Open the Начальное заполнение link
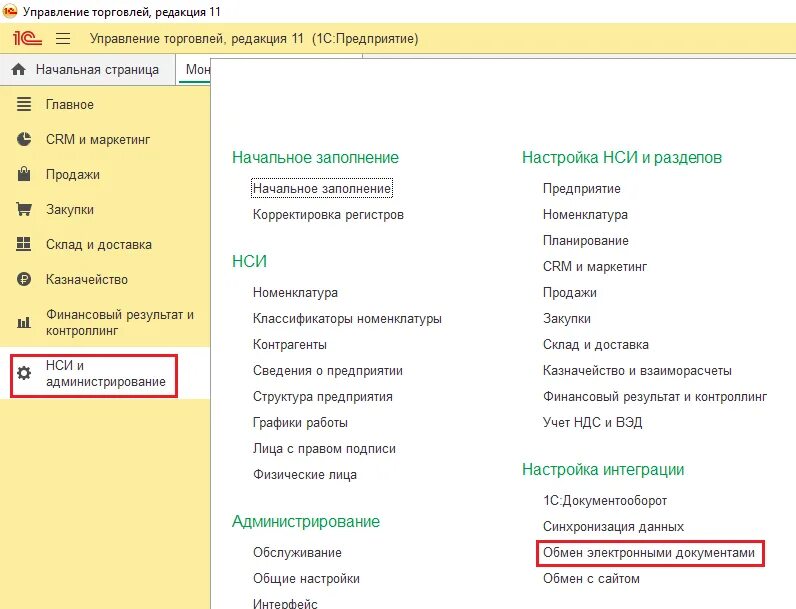 coord(322,188)
